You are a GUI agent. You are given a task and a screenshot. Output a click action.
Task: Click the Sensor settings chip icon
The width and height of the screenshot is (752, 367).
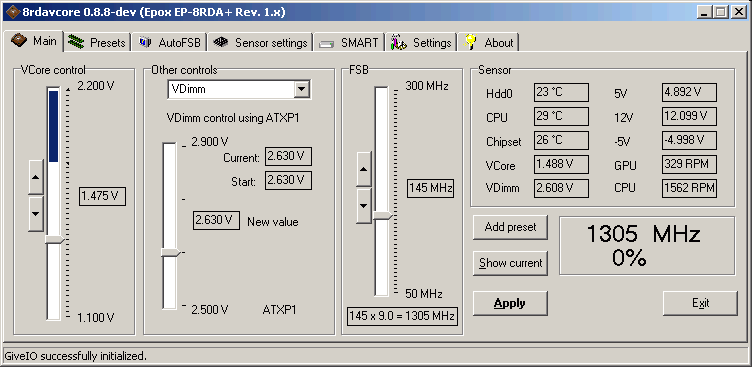(x=220, y=42)
